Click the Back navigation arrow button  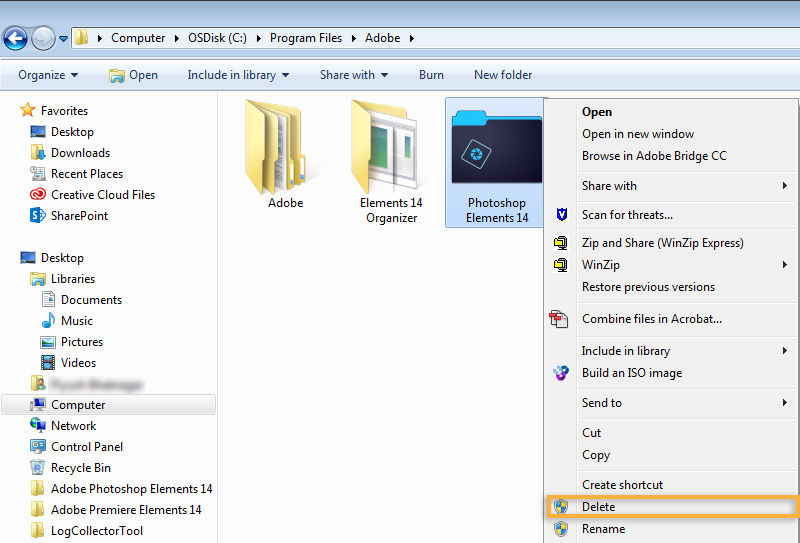pyautogui.click(x=15, y=38)
